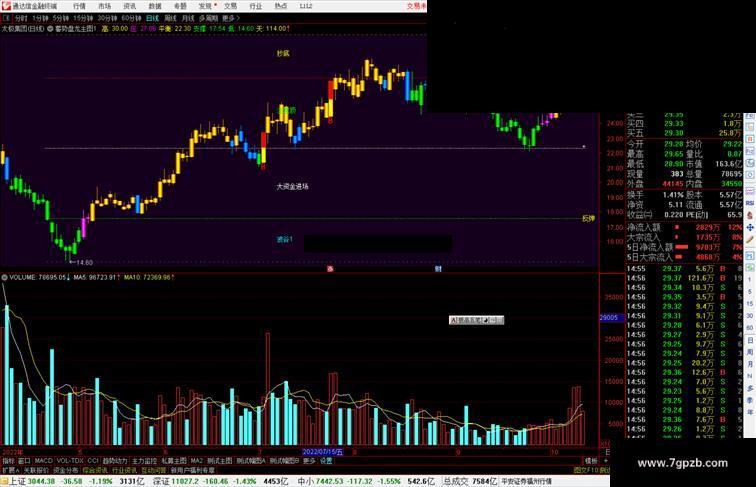This screenshot has height=487, width=756.
Task: Open the 资讯 menu
Action: tap(130, 6)
